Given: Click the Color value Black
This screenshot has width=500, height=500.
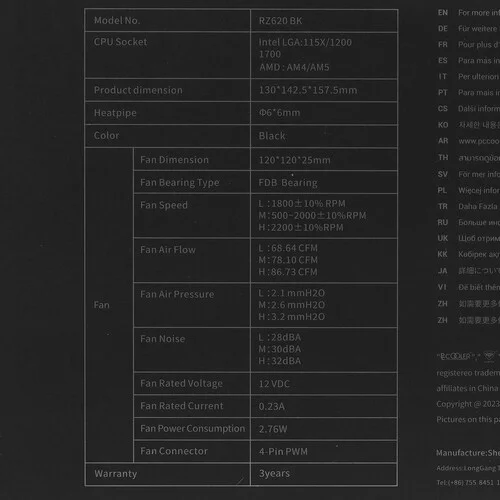Looking at the screenshot, I should [x=272, y=136].
